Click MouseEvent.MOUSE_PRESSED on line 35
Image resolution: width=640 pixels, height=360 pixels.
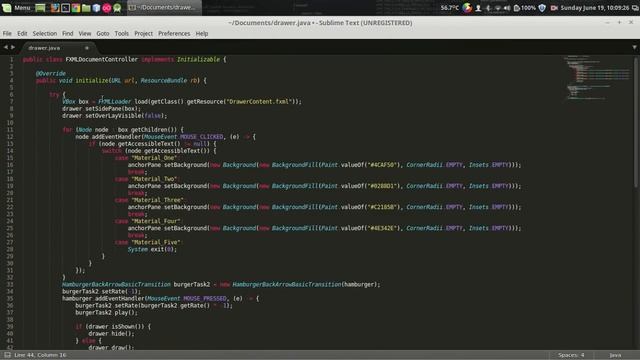pos(186,299)
